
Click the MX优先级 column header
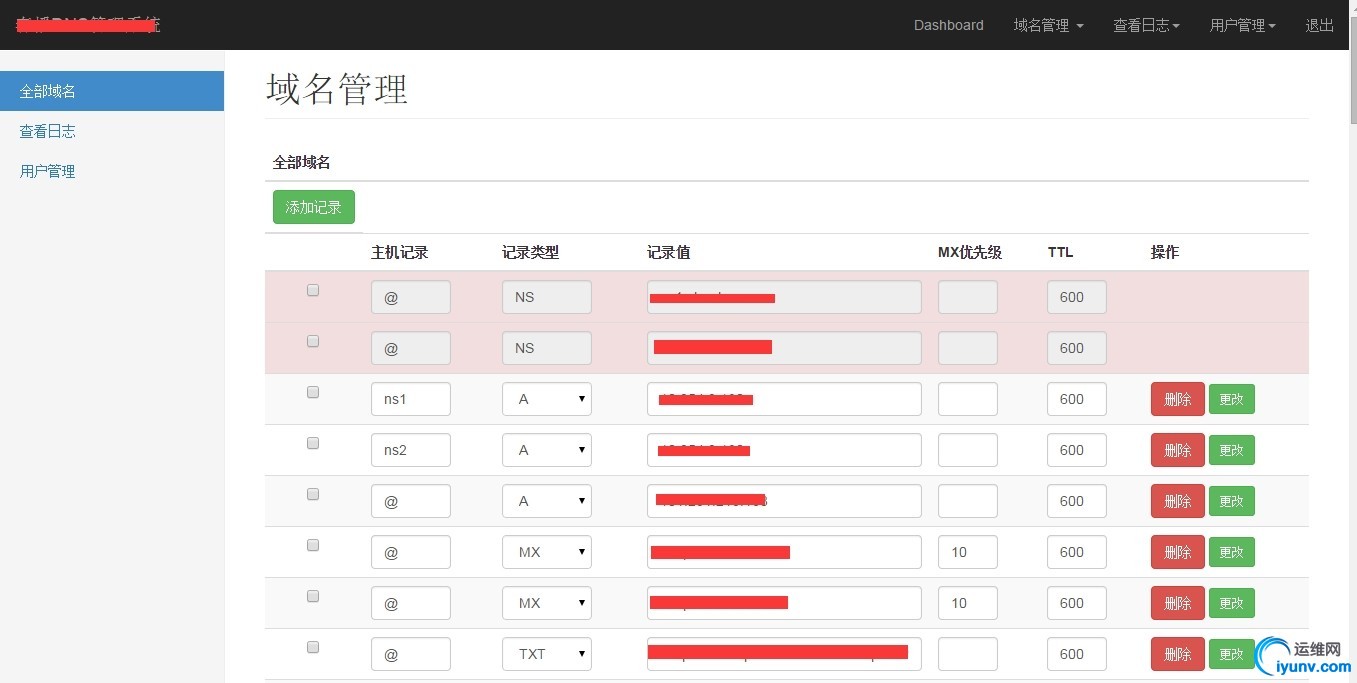pyautogui.click(x=970, y=253)
